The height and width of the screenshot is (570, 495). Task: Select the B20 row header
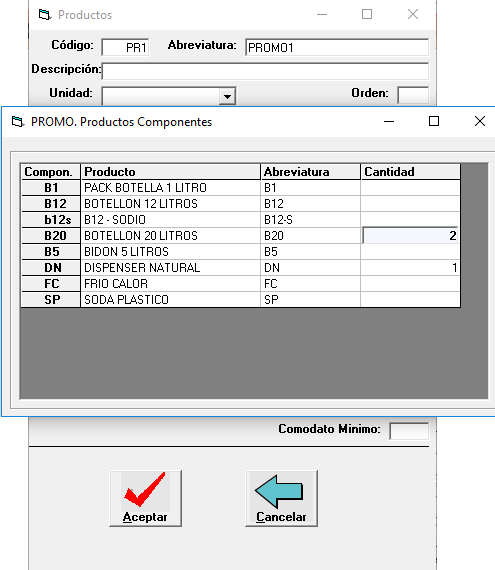pyautogui.click(x=51, y=236)
